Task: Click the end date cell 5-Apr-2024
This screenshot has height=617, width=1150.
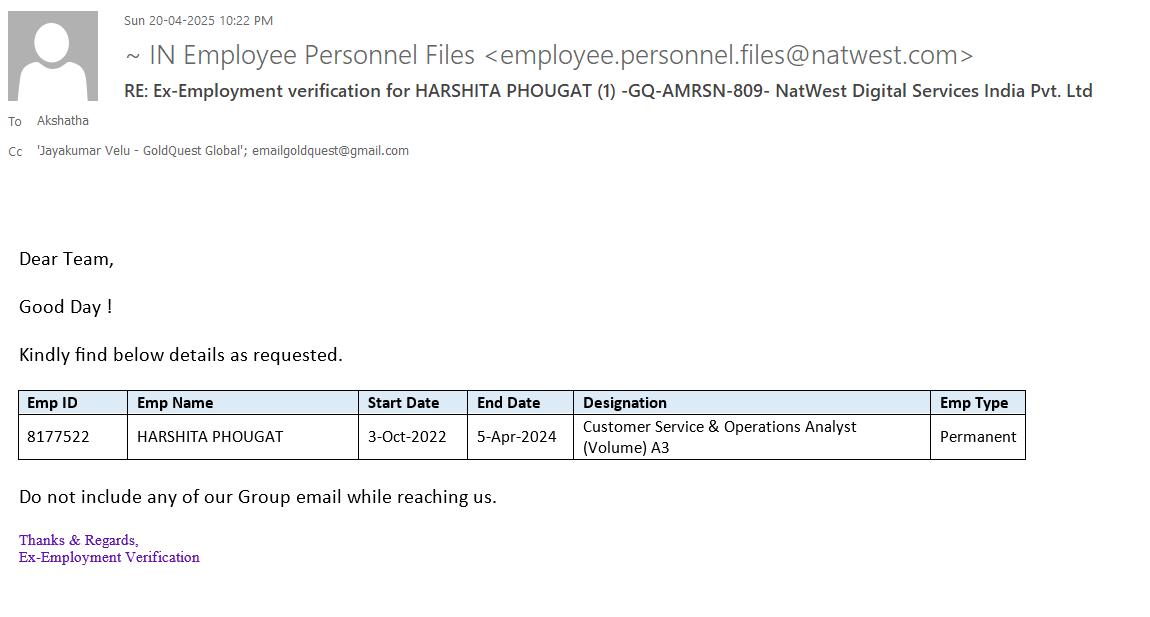Action: pyautogui.click(x=517, y=437)
